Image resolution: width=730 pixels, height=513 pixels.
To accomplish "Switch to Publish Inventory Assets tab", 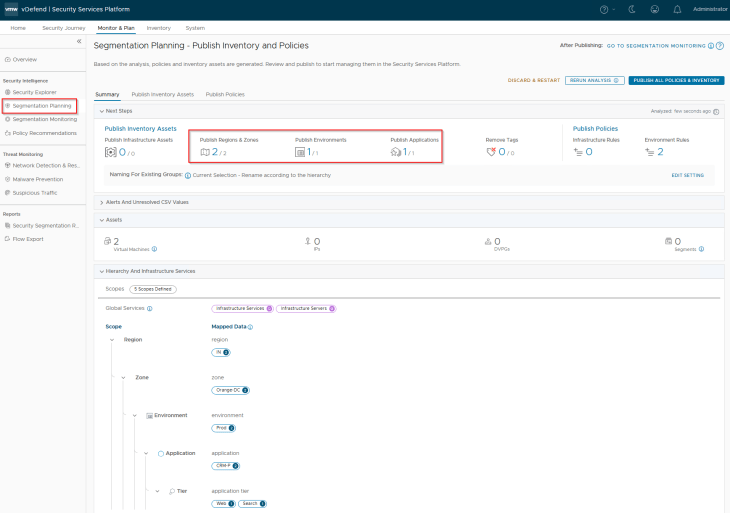I will click(x=162, y=94).
